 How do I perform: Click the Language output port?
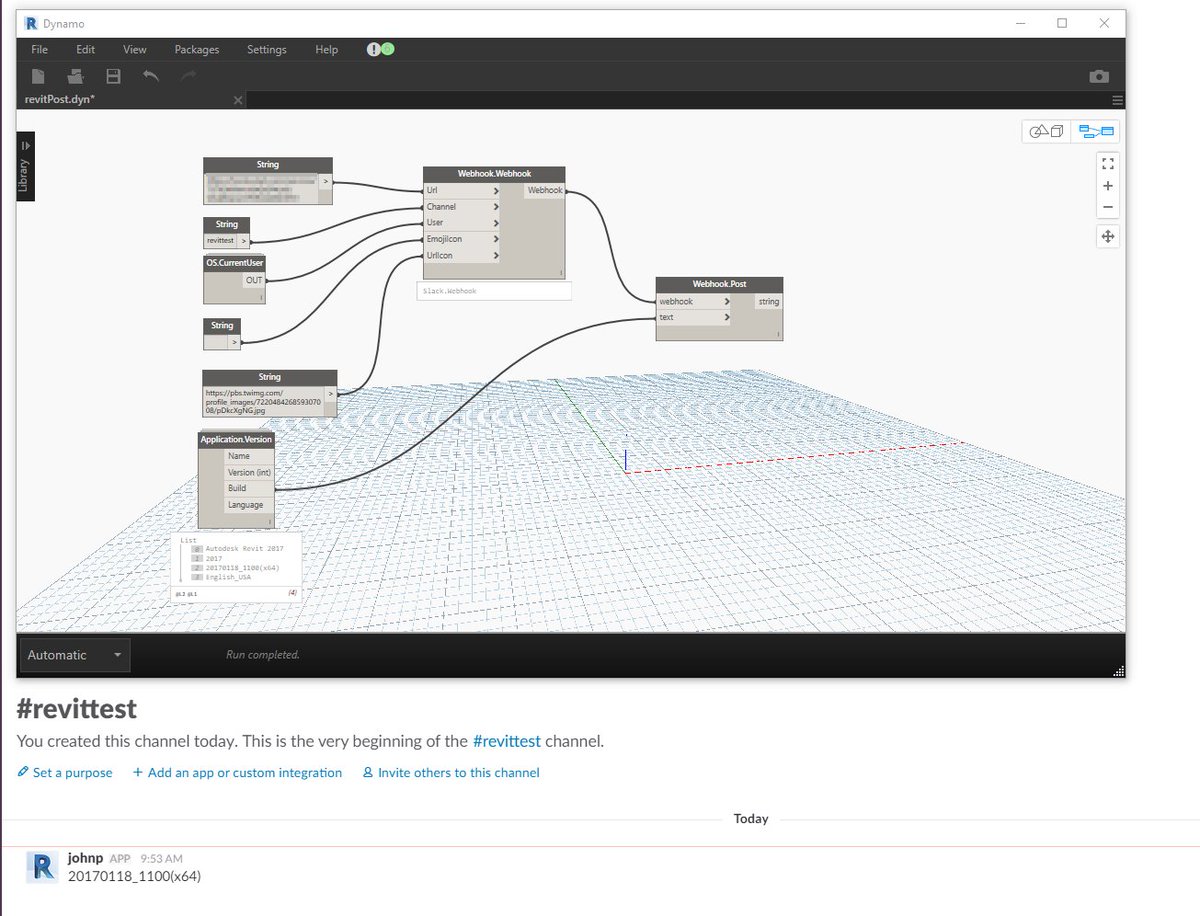pos(248,505)
